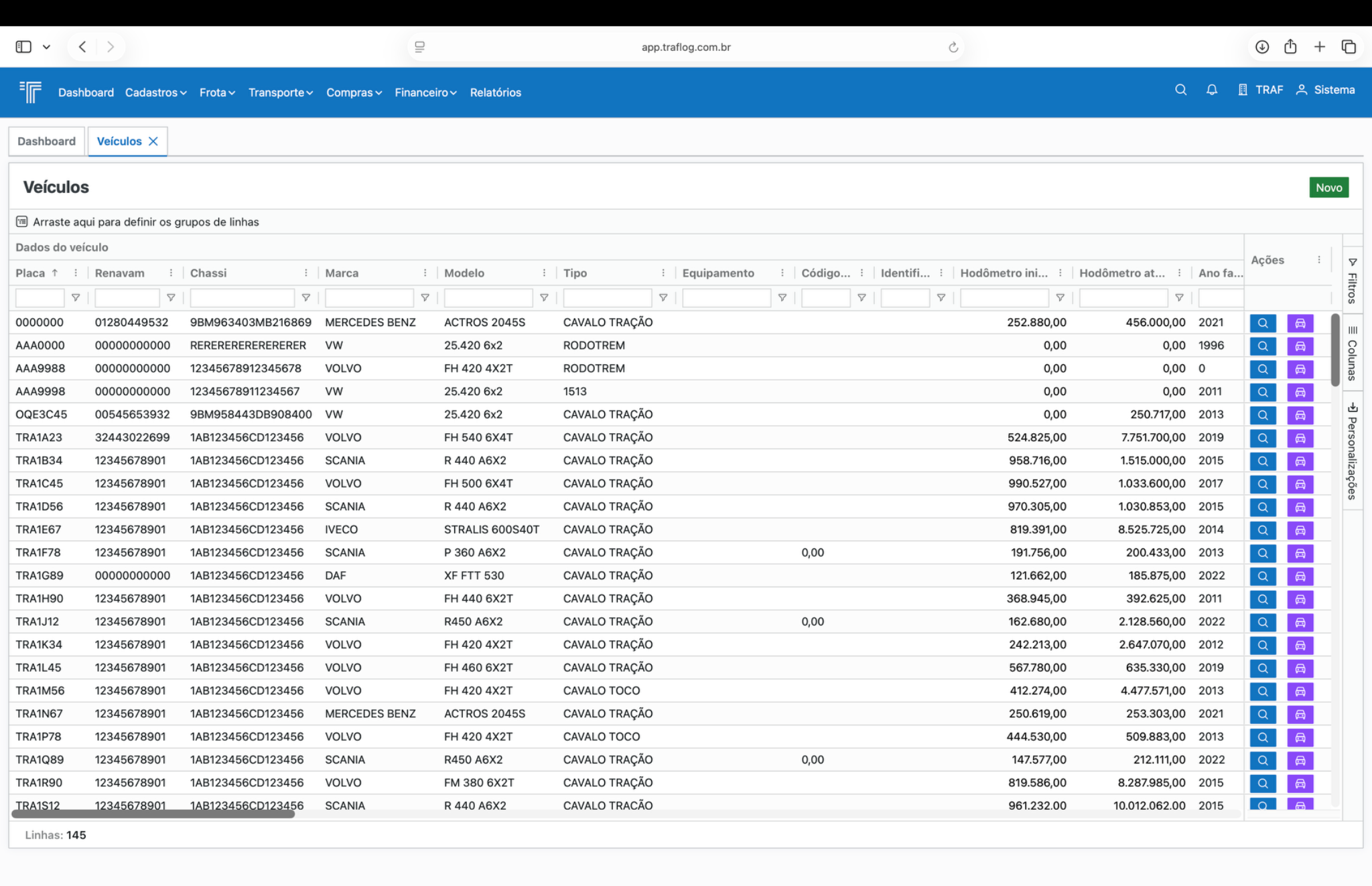Open the Relatórios menu item
Screen dimensions: 1372x886
tap(495, 92)
